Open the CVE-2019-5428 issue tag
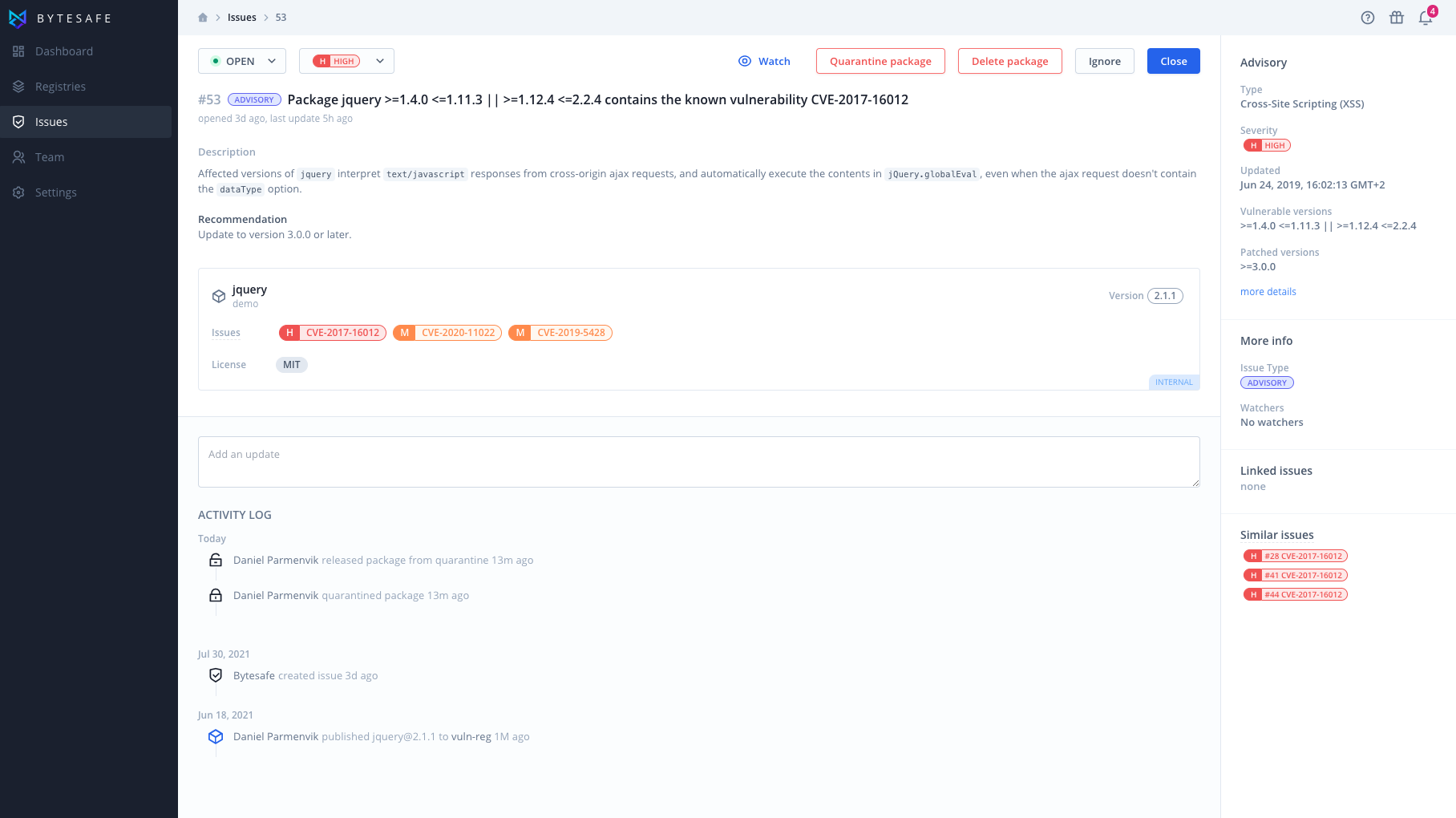The height and width of the screenshot is (818, 1456). tap(560, 333)
